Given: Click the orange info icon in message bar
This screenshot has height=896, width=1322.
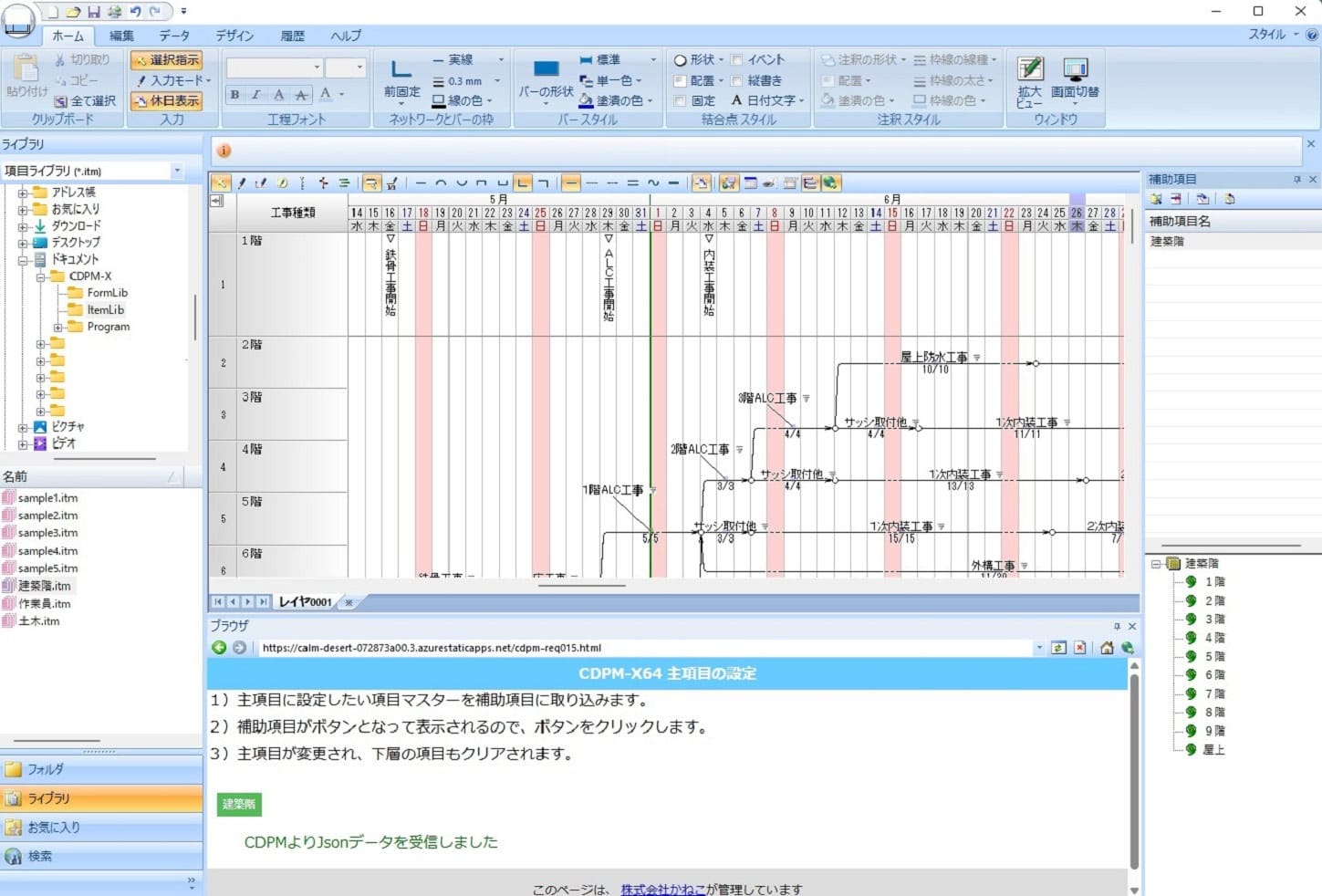Looking at the screenshot, I should pyautogui.click(x=224, y=151).
